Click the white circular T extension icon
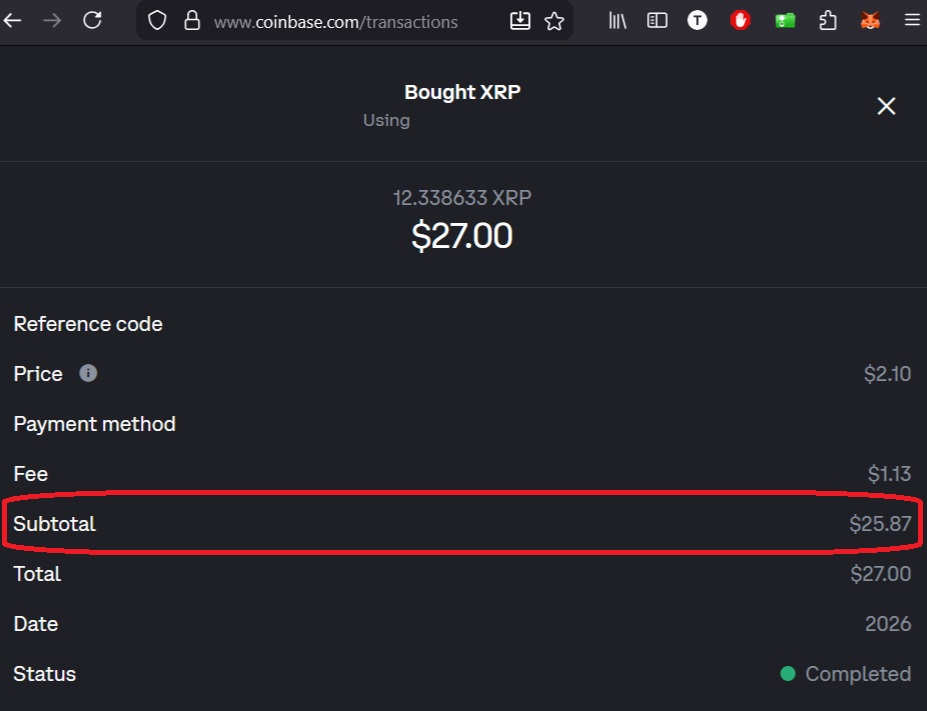This screenshot has width=927, height=711. [697, 20]
